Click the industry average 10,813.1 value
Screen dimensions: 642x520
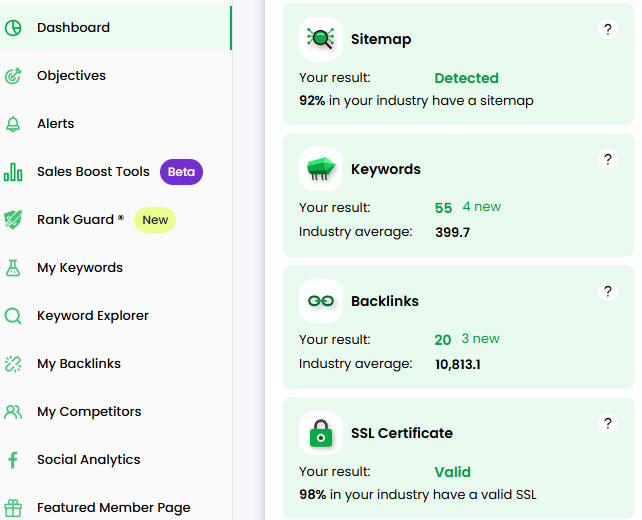click(458, 364)
